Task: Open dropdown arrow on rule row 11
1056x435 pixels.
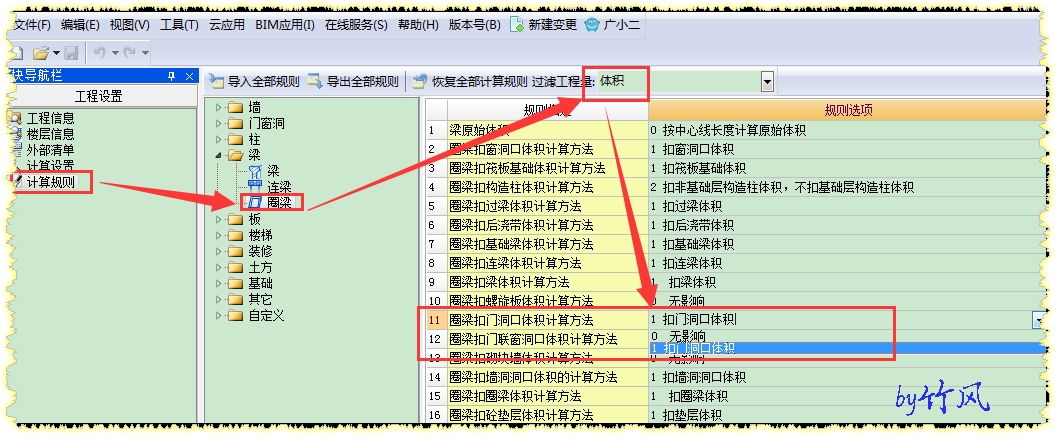Action: click(x=1036, y=321)
